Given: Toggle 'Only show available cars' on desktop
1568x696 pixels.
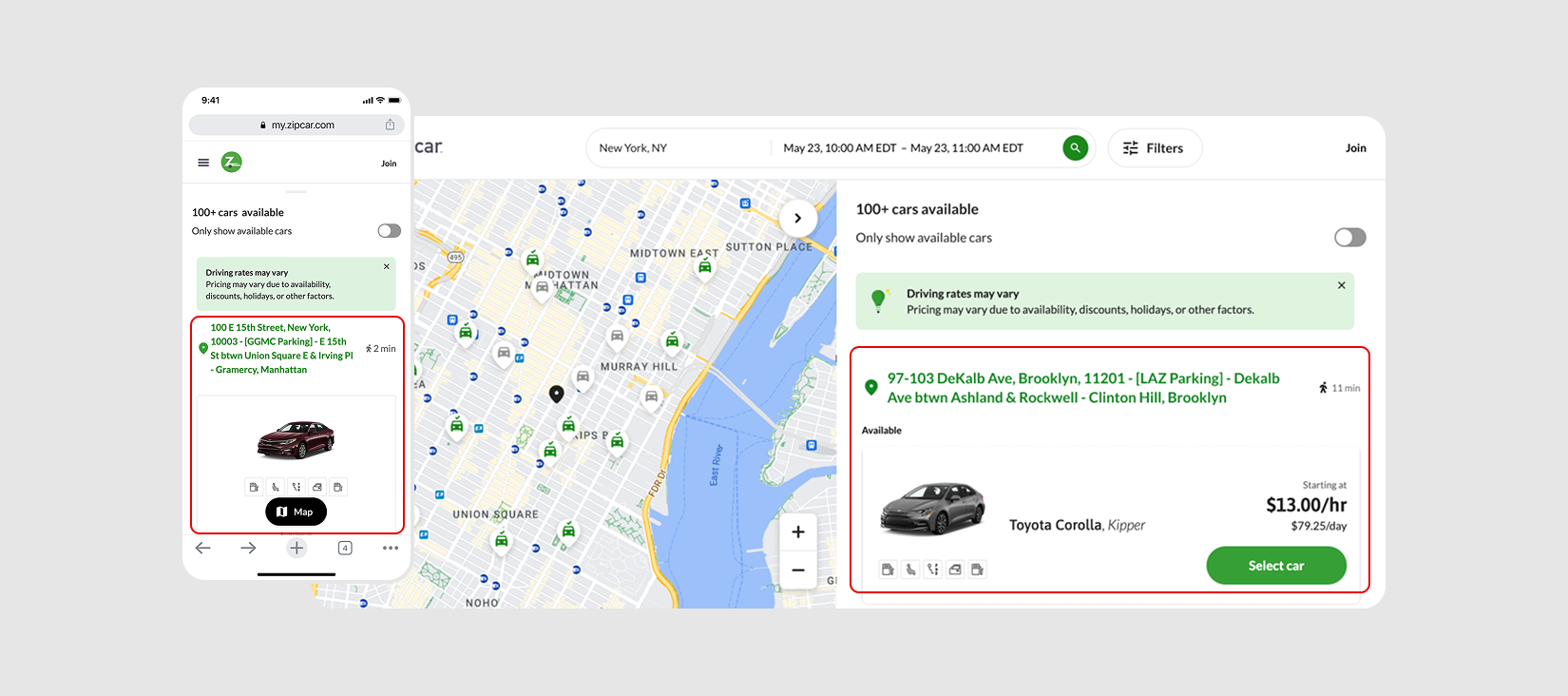Looking at the screenshot, I should coord(1349,238).
